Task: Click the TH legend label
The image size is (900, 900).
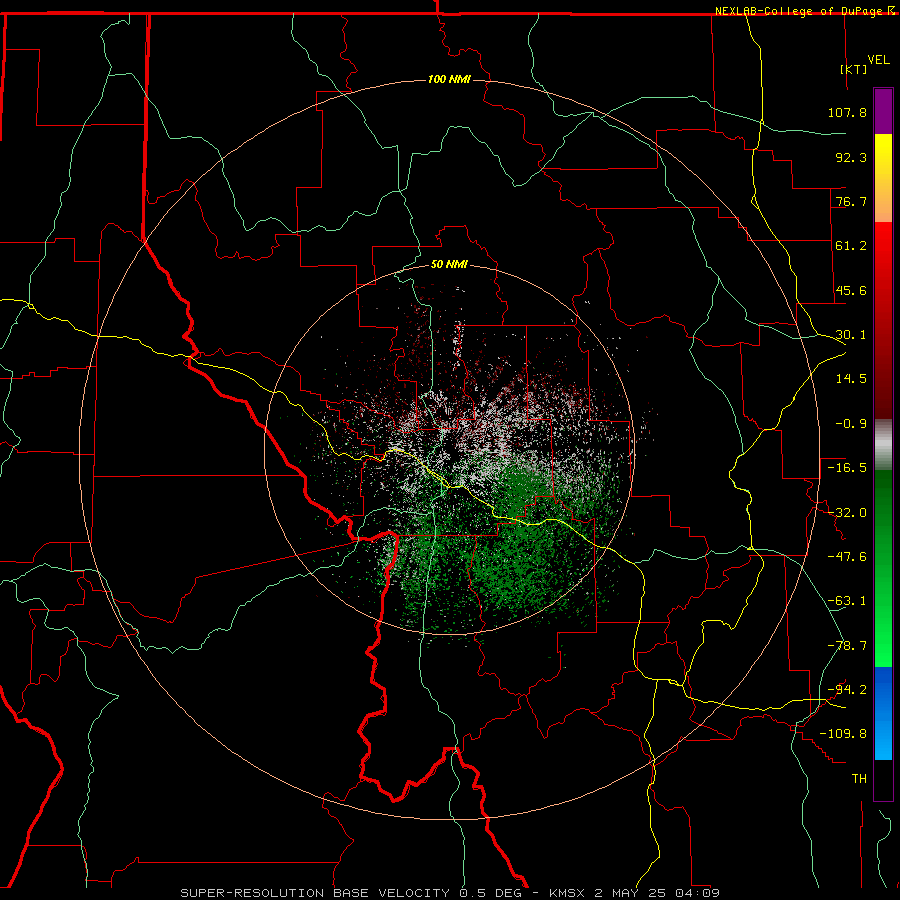Action: pyautogui.click(x=859, y=778)
